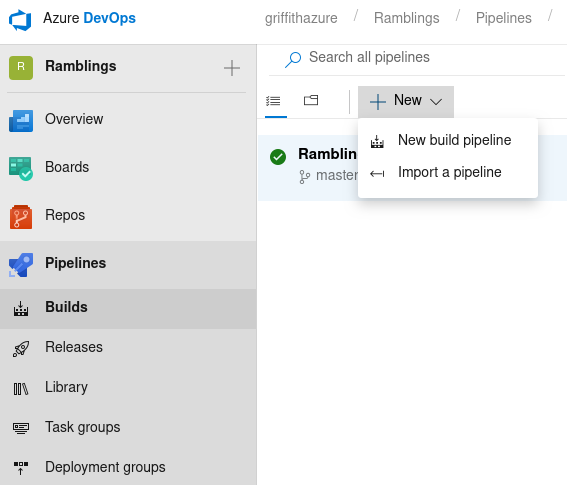Image resolution: width=567 pixels, height=485 pixels.
Task: Switch to the list view tab
Action: [x=273, y=101]
